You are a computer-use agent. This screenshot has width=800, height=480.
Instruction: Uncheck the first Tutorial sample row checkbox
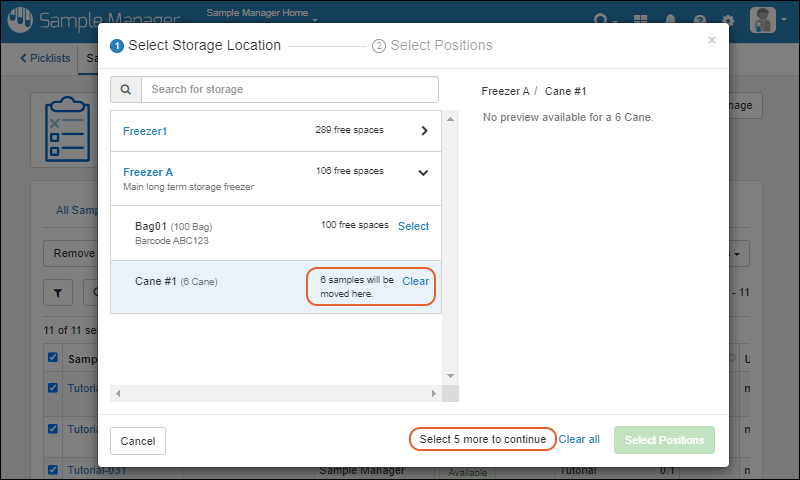click(x=53, y=386)
